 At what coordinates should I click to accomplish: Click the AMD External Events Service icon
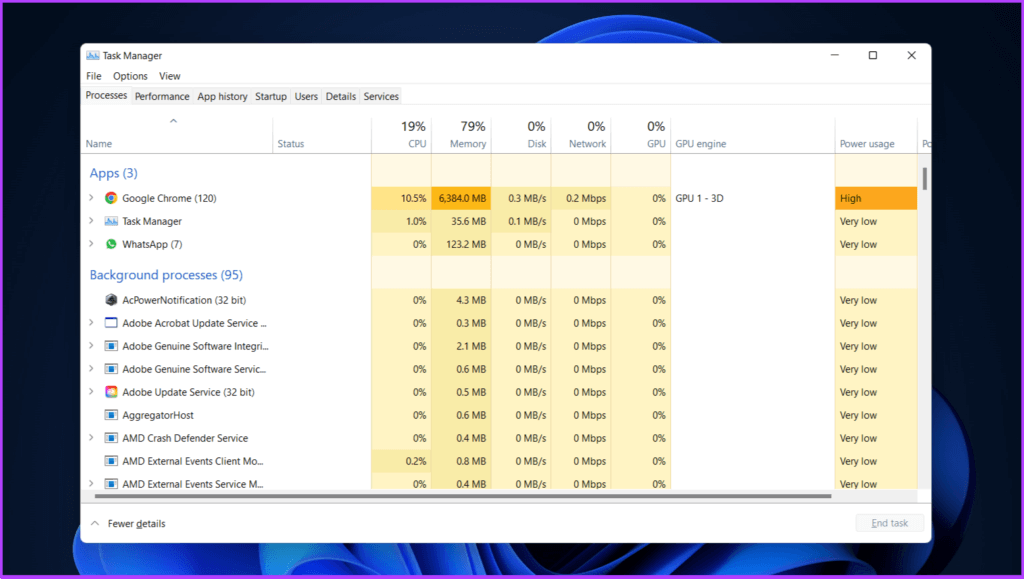point(111,484)
